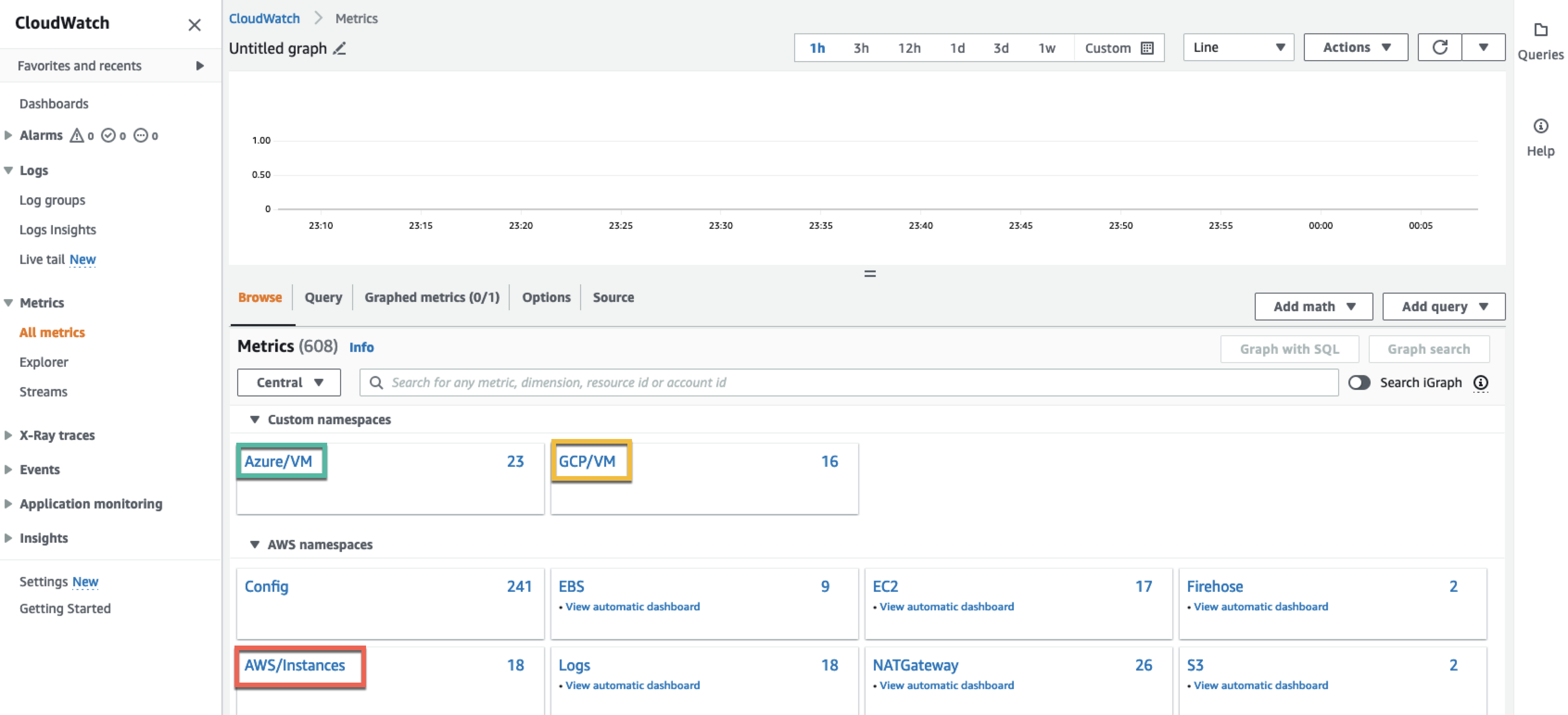Close the CloudWatch sidebar with the X
Image resolution: width=1568 pixels, height=715 pixels.
[x=194, y=25]
